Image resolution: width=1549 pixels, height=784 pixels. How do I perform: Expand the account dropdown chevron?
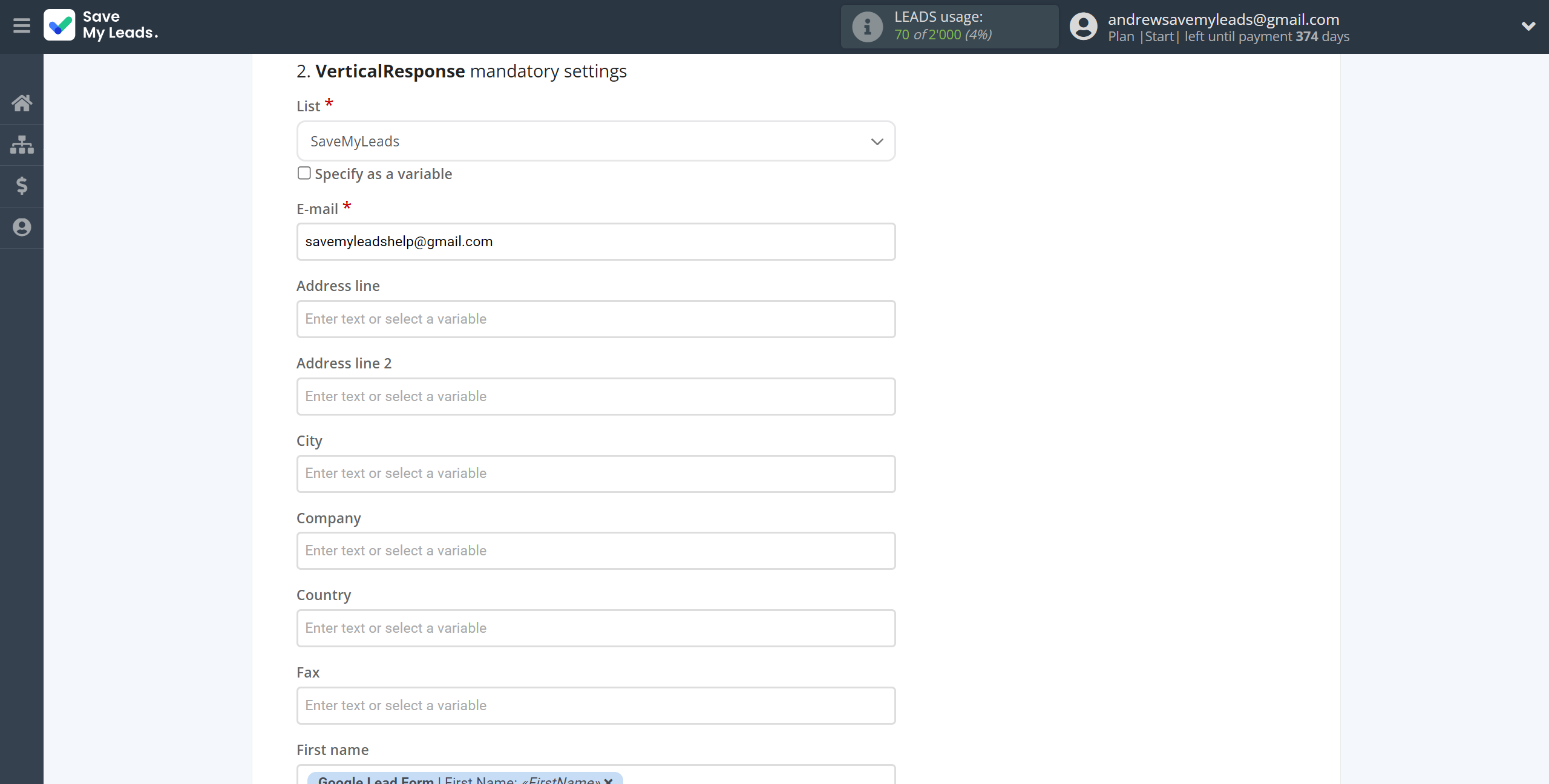click(1528, 26)
